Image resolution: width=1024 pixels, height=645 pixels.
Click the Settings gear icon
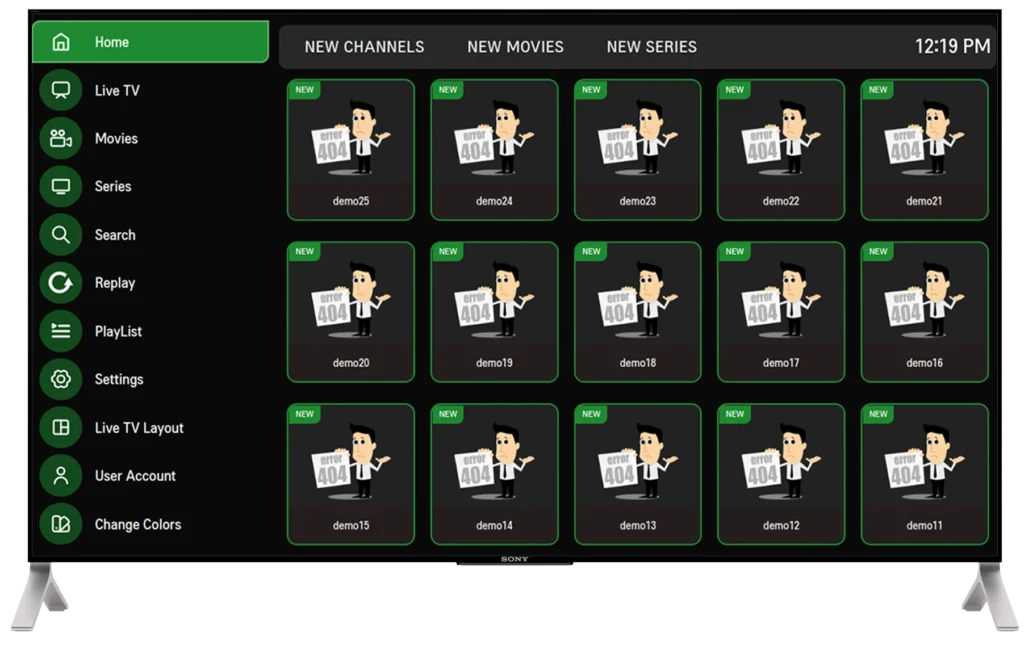click(61, 379)
